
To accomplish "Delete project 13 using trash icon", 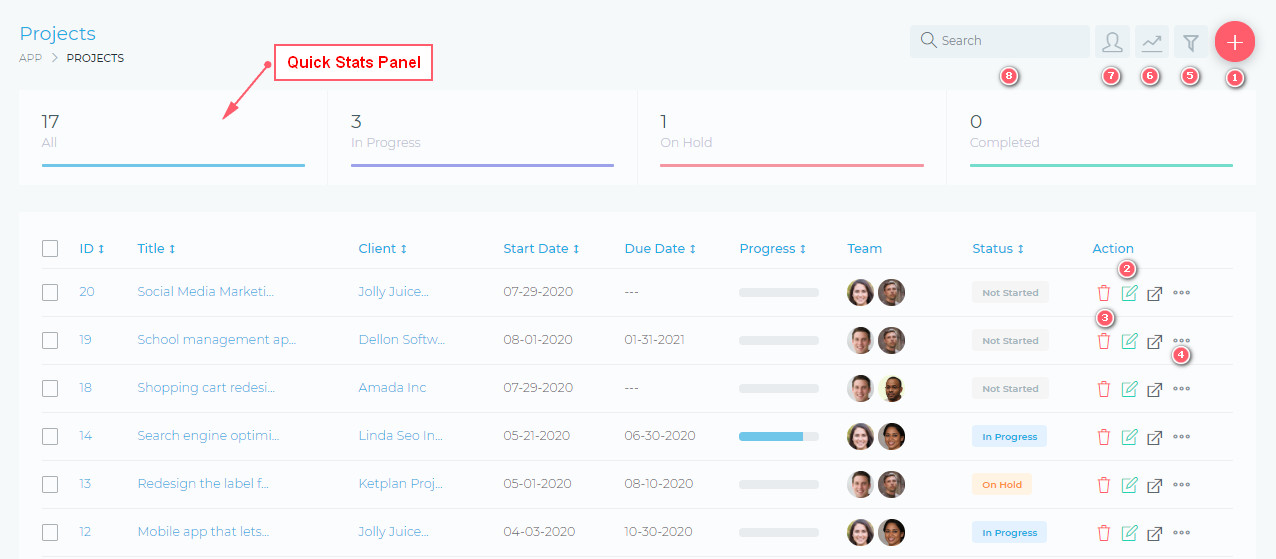I will tap(1104, 485).
